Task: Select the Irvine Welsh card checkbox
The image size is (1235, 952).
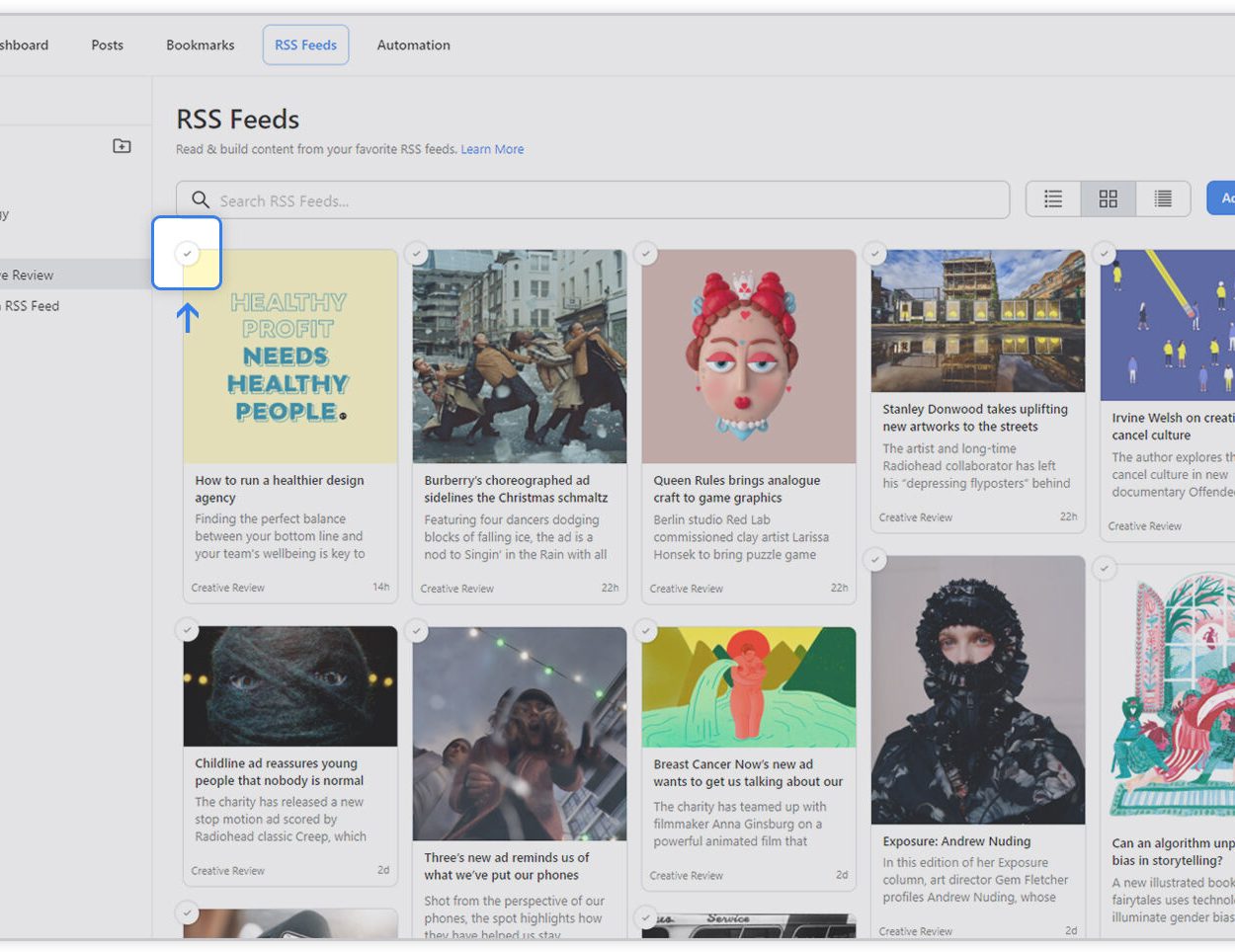Action: (x=1105, y=254)
